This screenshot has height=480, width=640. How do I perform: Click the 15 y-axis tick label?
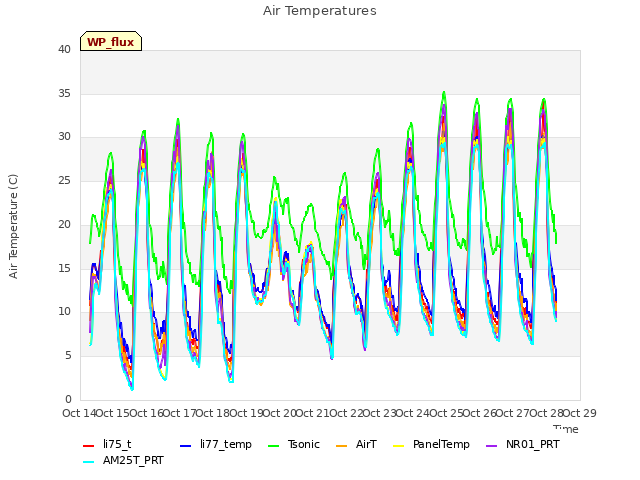click(x=64, y=268)
